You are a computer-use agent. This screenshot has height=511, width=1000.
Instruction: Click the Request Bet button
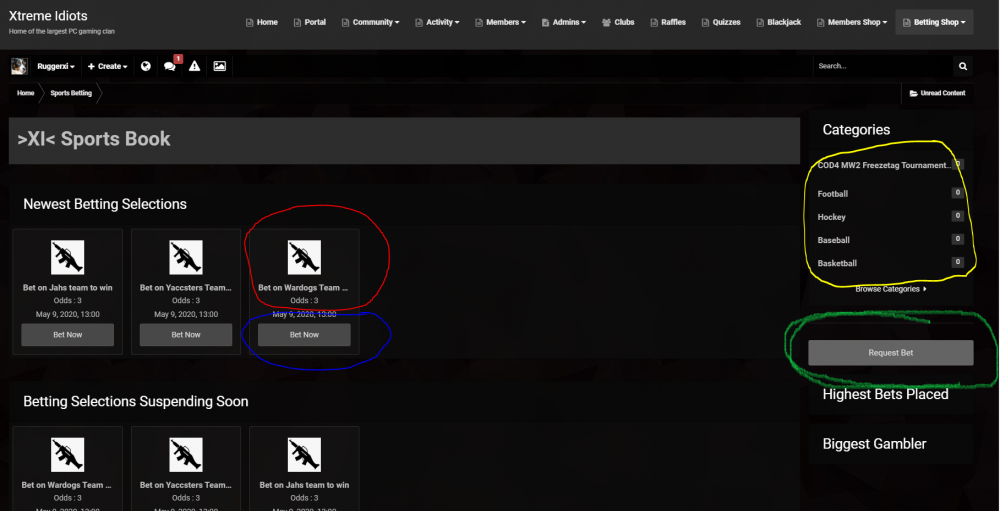click(x=890, y=353)
